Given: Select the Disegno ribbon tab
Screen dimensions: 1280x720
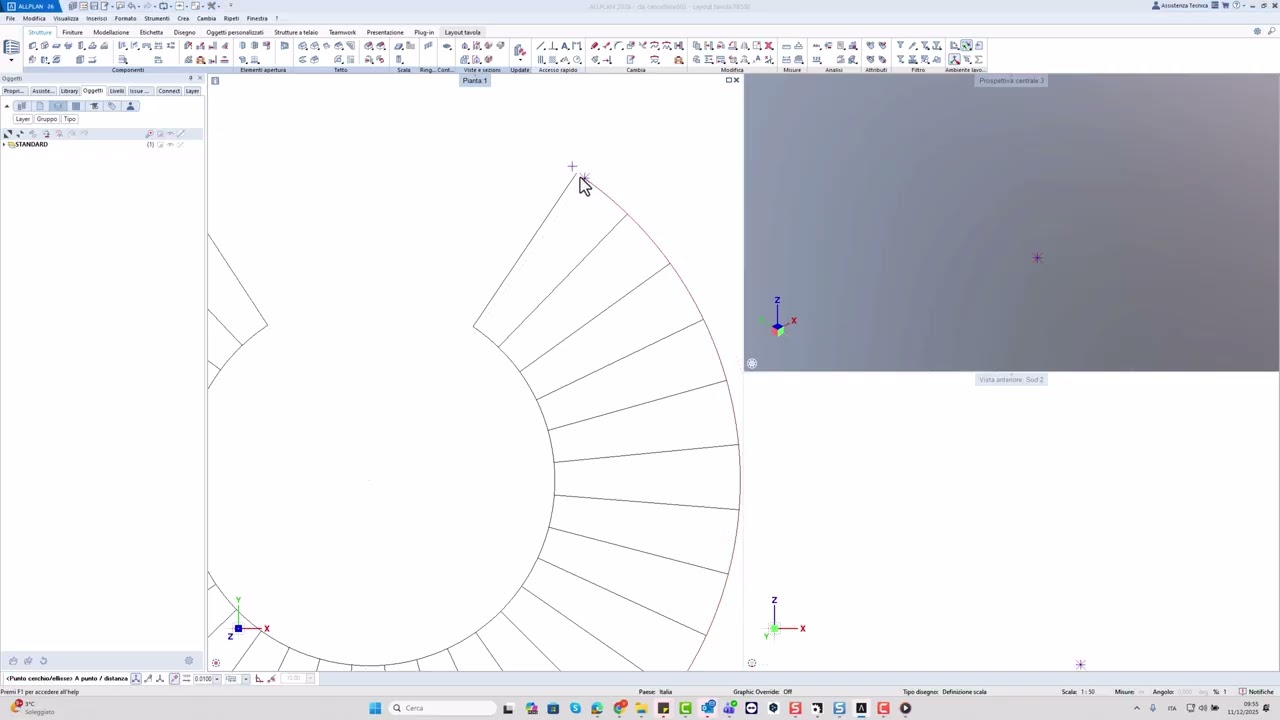Looking at the screenshot, I should (x=185, y=32).
